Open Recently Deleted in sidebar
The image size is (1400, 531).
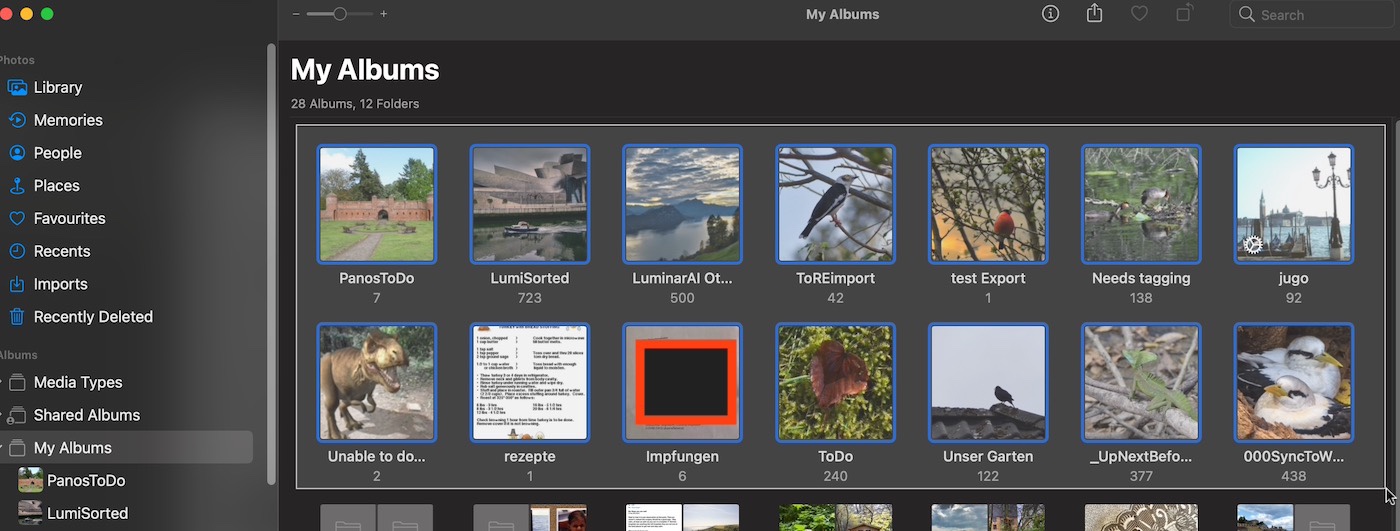click(x=93, y=316)
